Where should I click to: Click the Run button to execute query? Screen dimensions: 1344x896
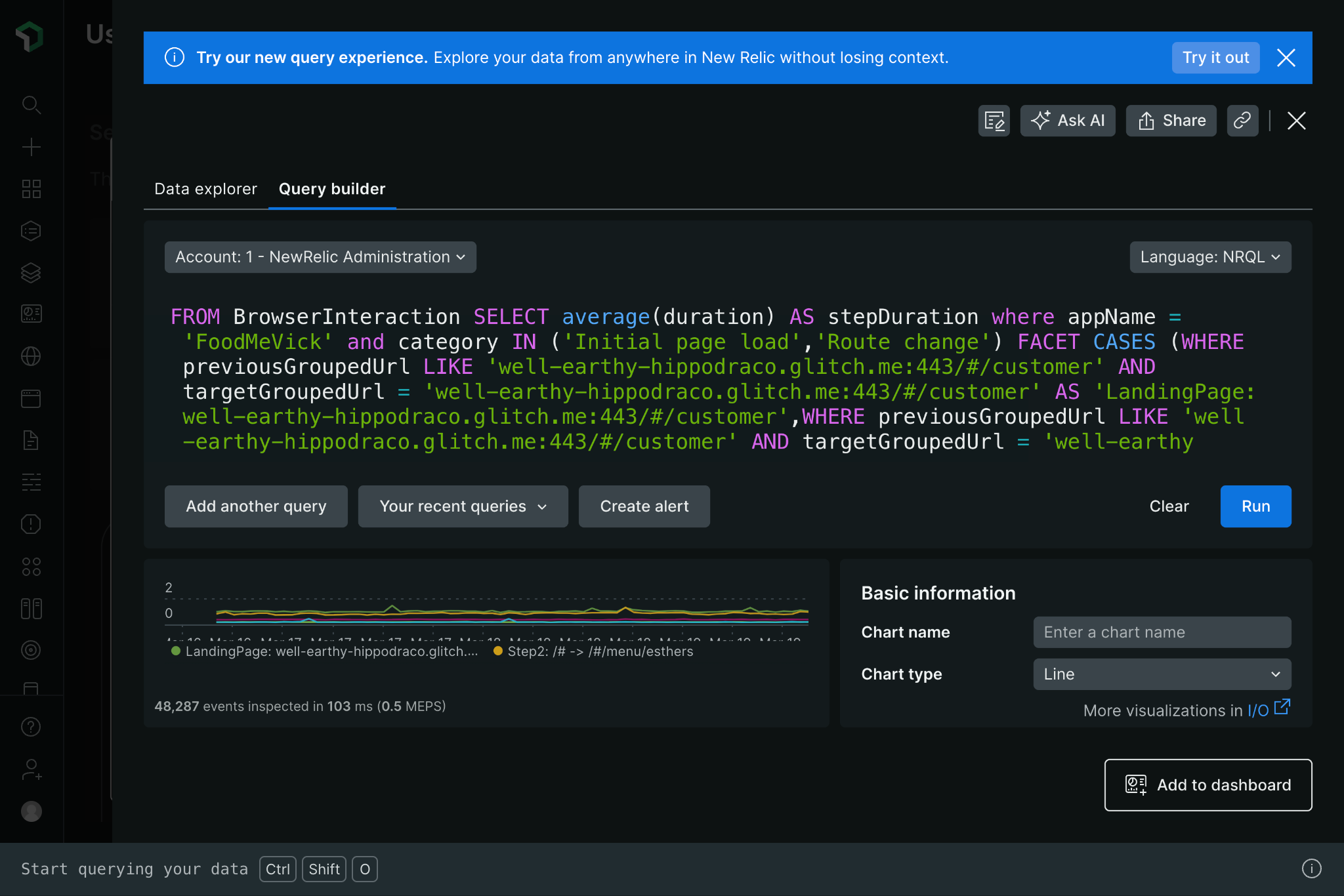[1256, 505]
